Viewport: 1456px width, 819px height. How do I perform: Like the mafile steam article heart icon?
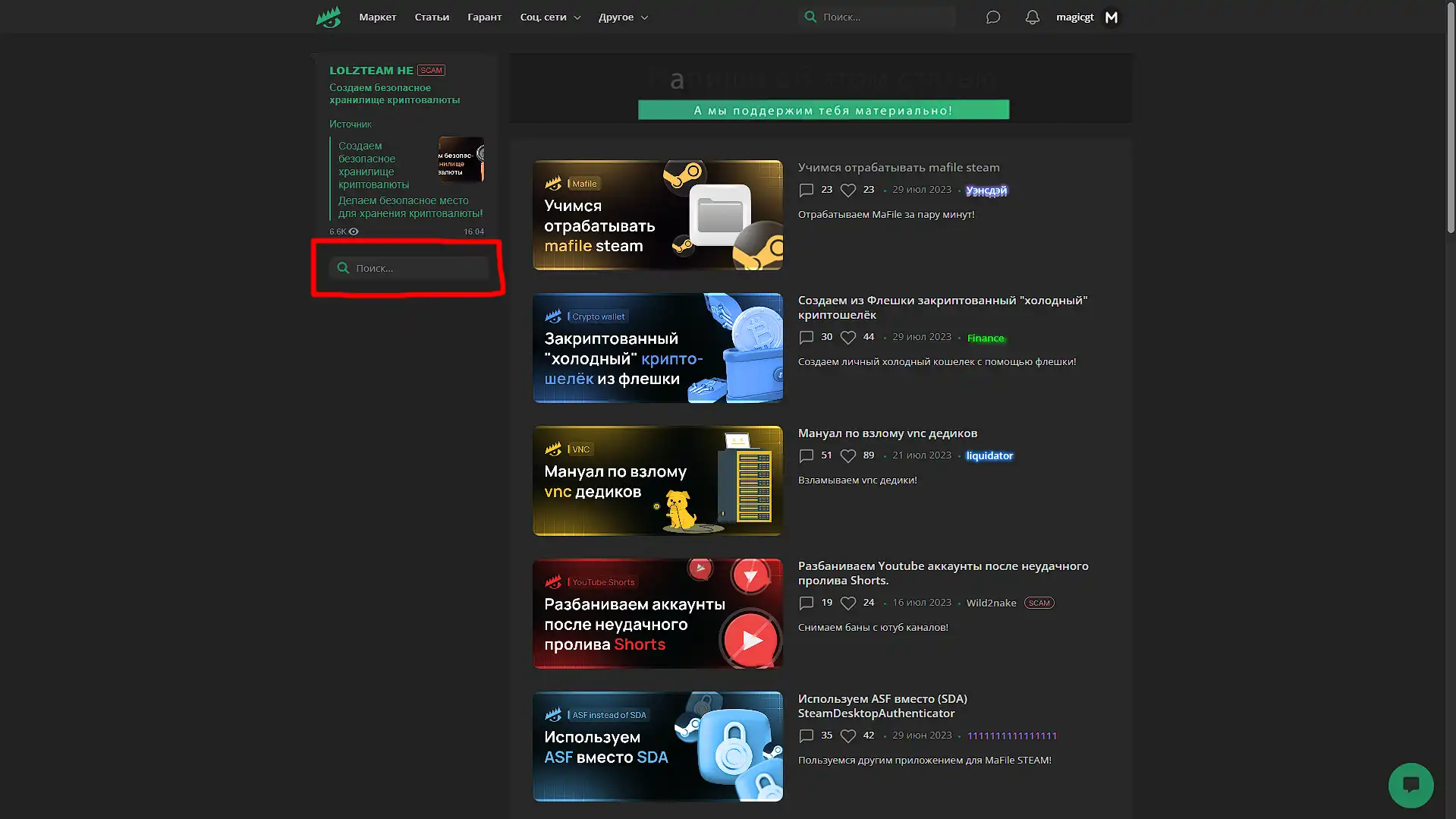point(848,190)
